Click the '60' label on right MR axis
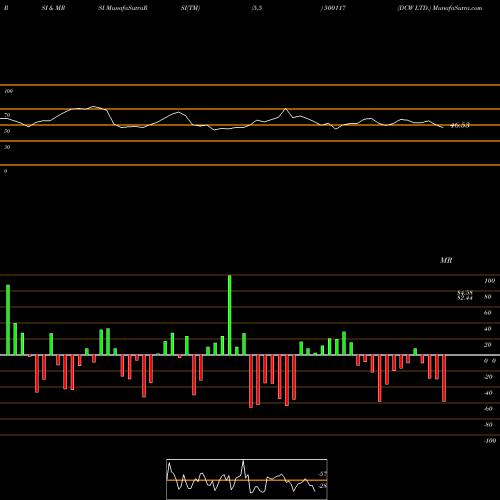The image size is (500, 500). [x=488, y=313]
